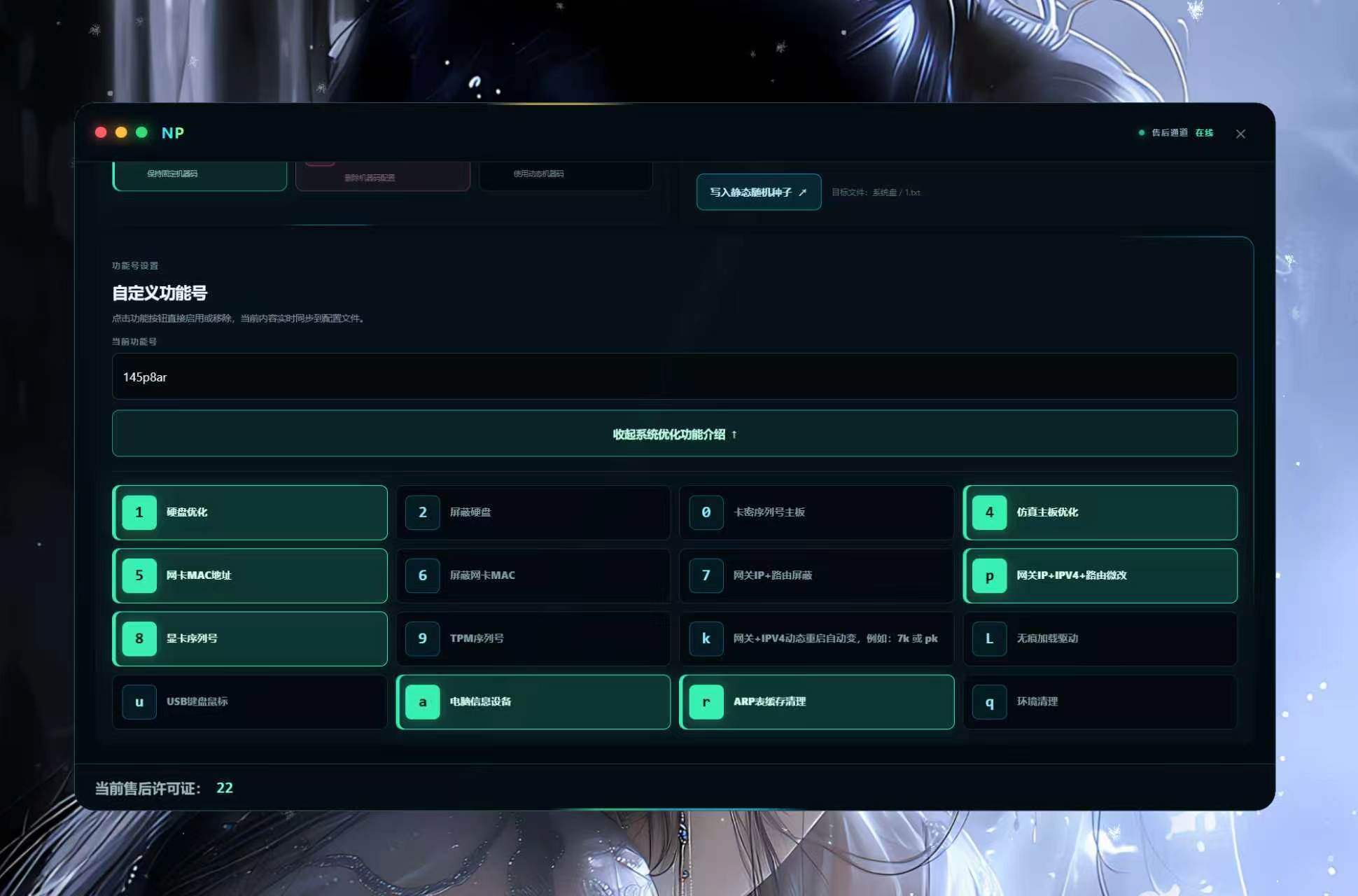Click 售后通道 在线 status indicator
Viewport: 1358px width, 896px height.
tap(1176, 132)
